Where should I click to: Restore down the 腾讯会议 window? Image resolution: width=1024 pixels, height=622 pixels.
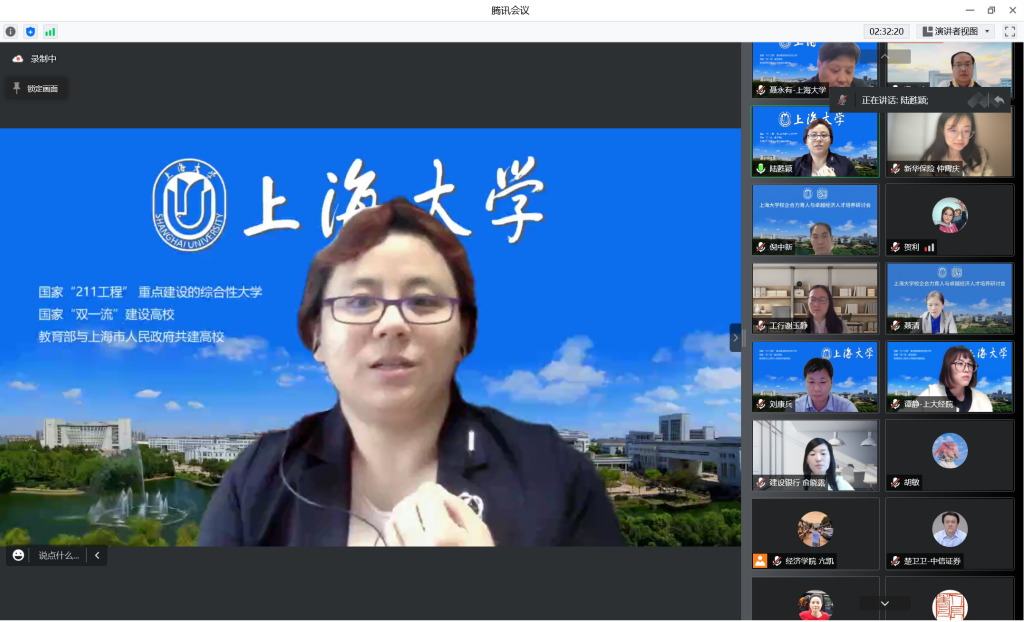click(x=991, y=10)
